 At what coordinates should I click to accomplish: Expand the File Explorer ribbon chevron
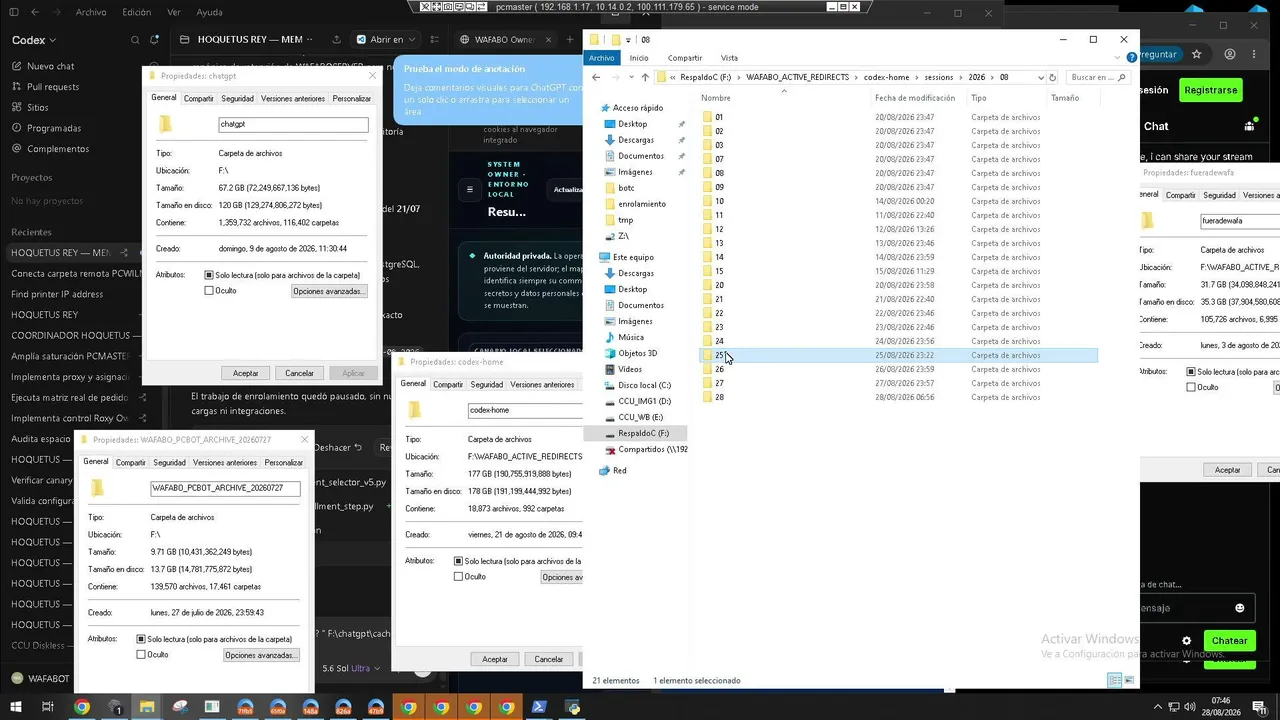[1116, 58]
